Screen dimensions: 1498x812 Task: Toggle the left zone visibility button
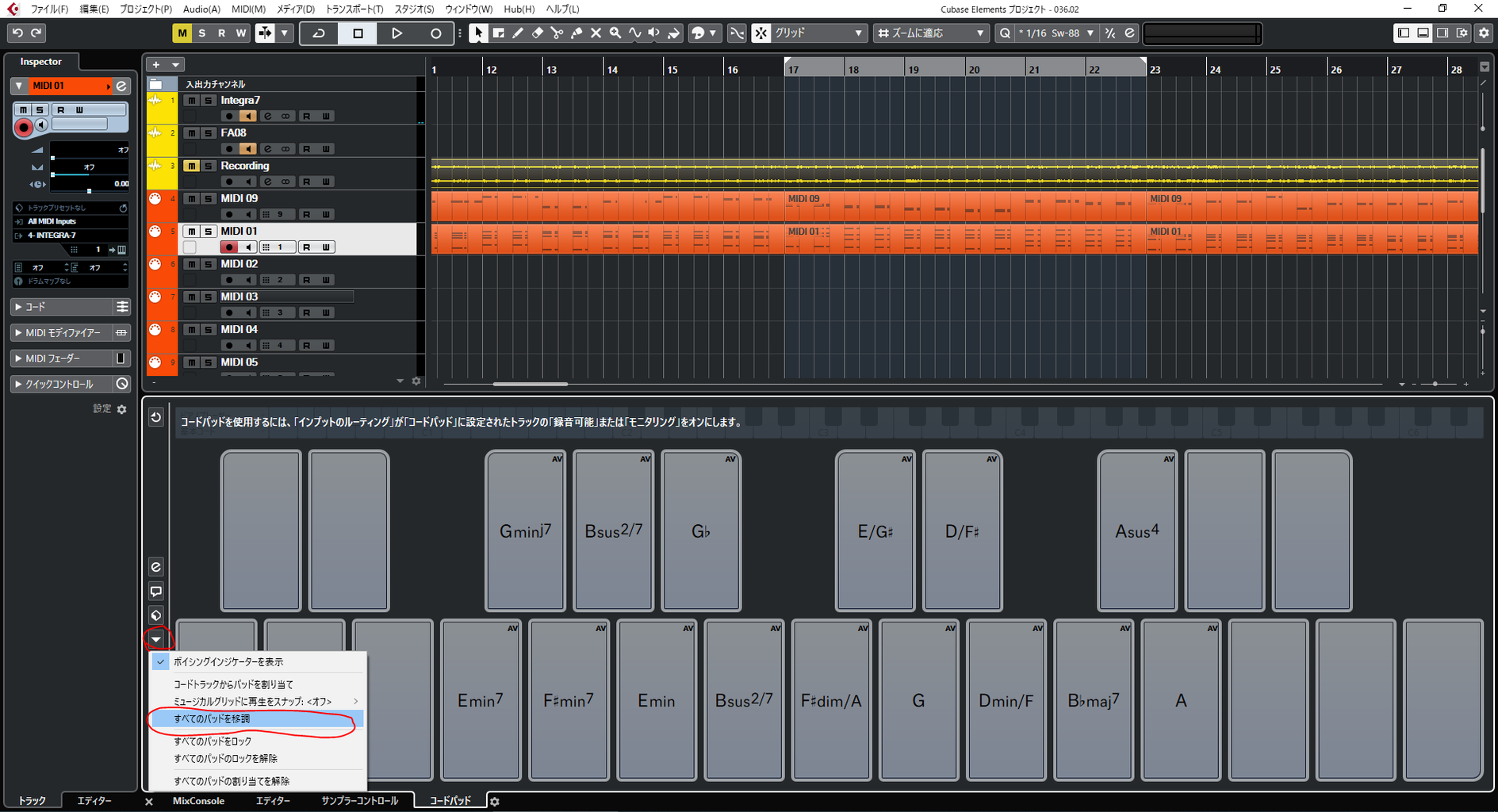1404,33
